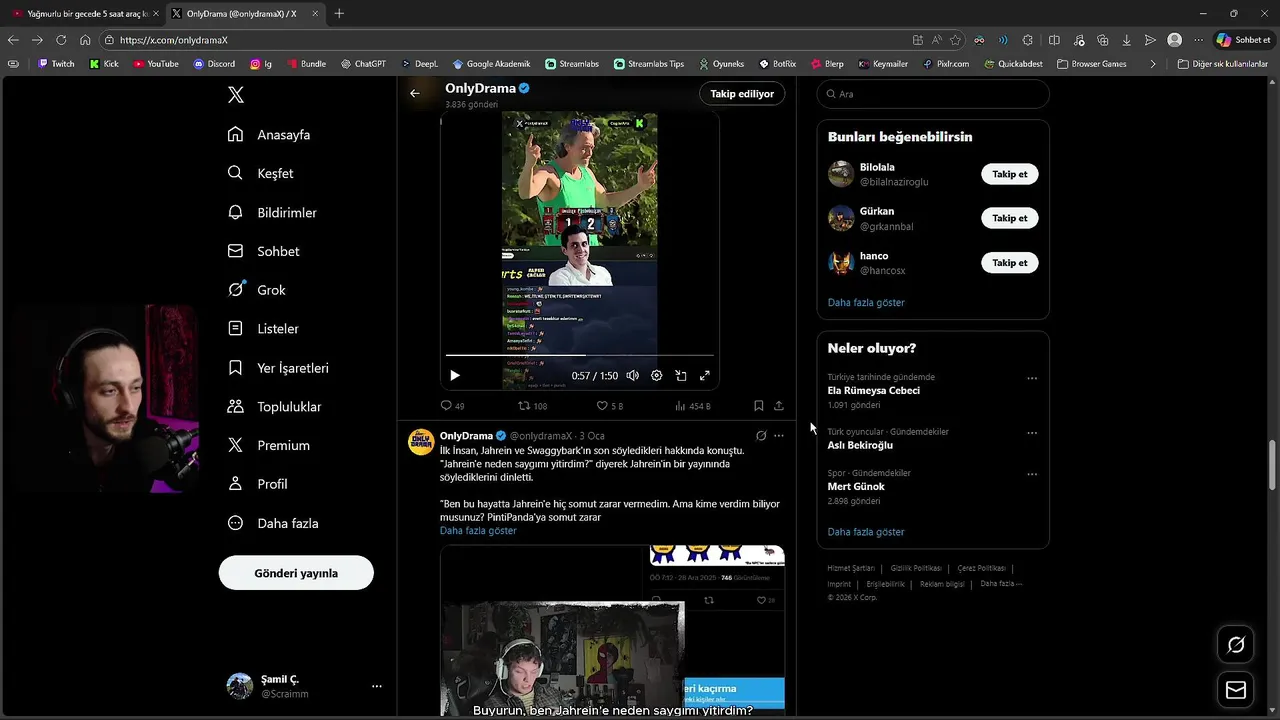Open video settings gear

pyautogui.click(x=656, y=375)
